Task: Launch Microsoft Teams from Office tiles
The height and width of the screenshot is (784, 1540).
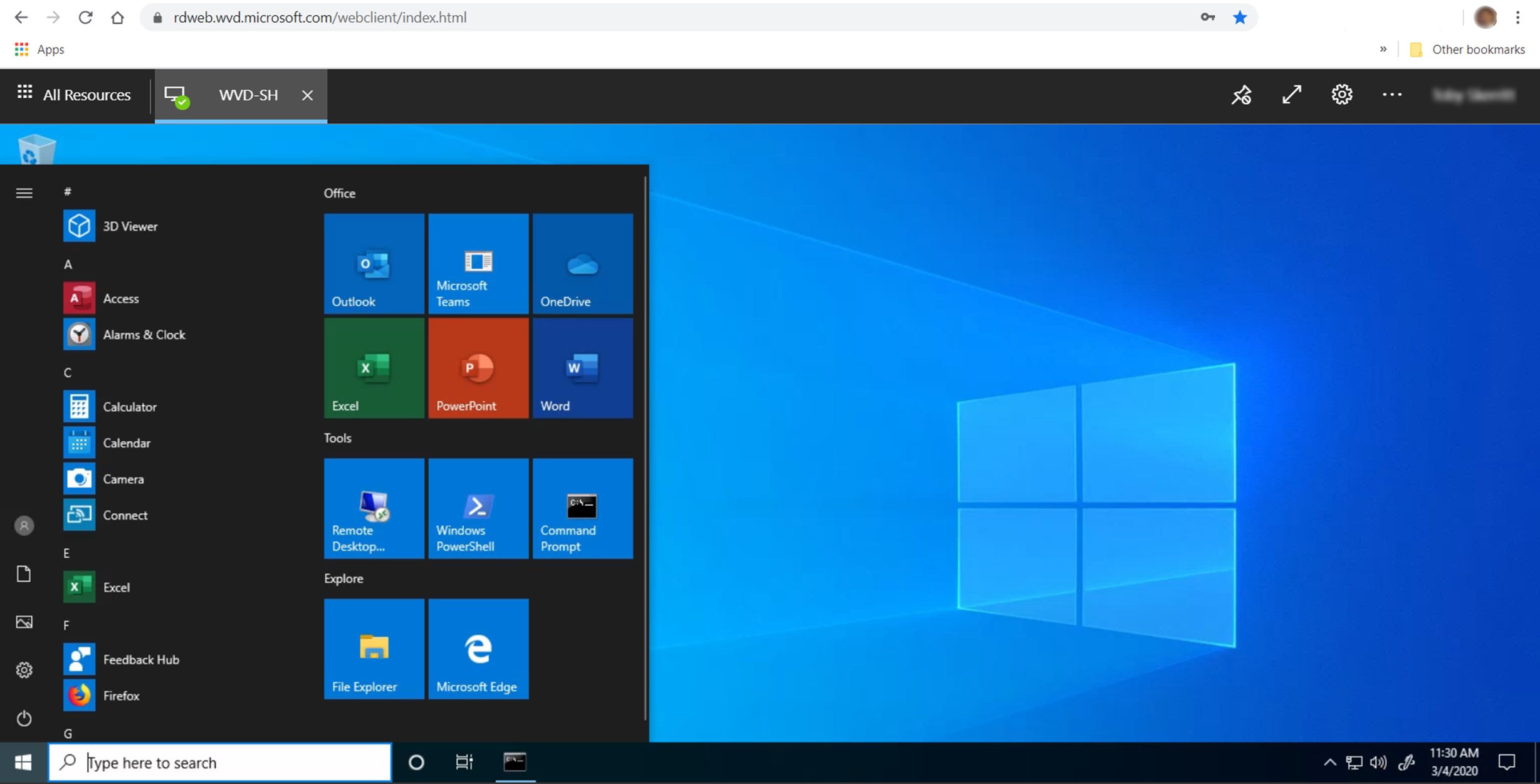Action: pyautogui.click(x=478, y=264)
